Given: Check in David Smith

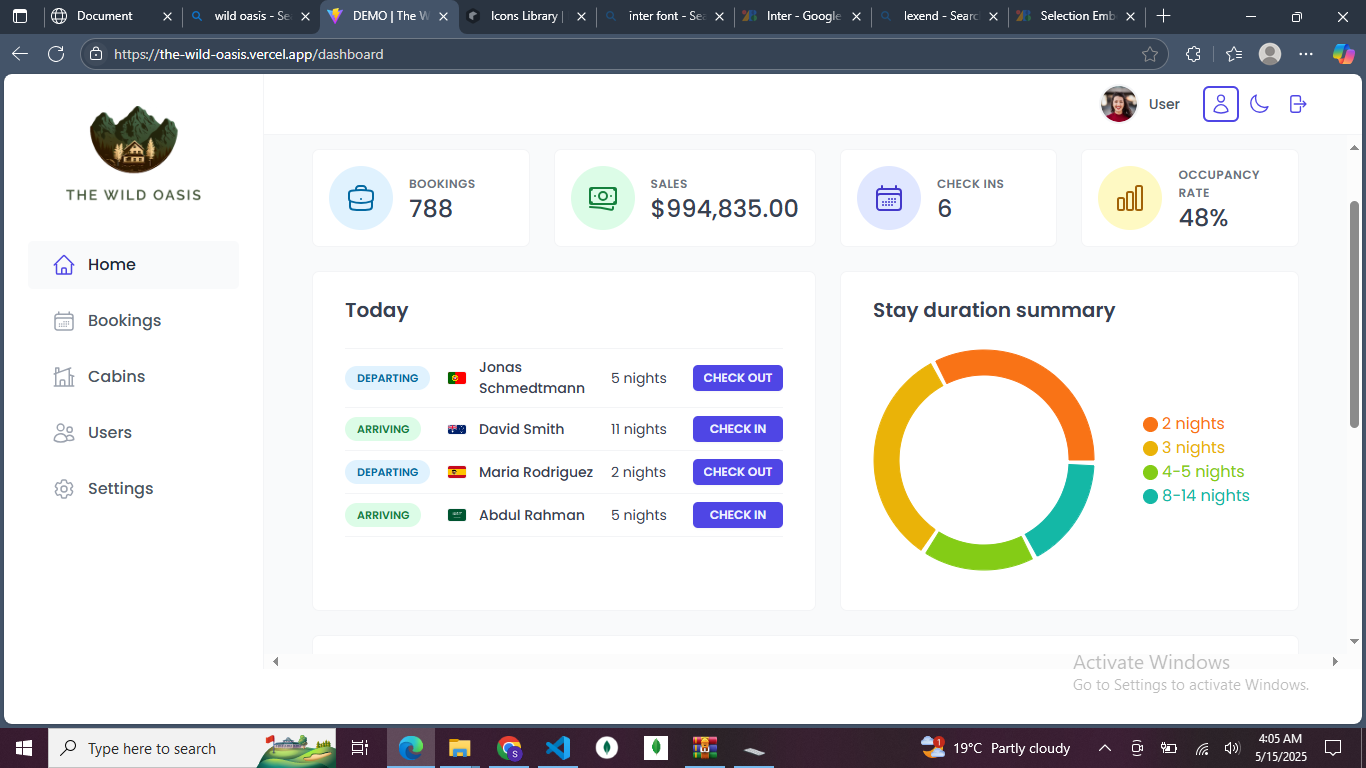Looking at the screenshot, I should [737, 429].
